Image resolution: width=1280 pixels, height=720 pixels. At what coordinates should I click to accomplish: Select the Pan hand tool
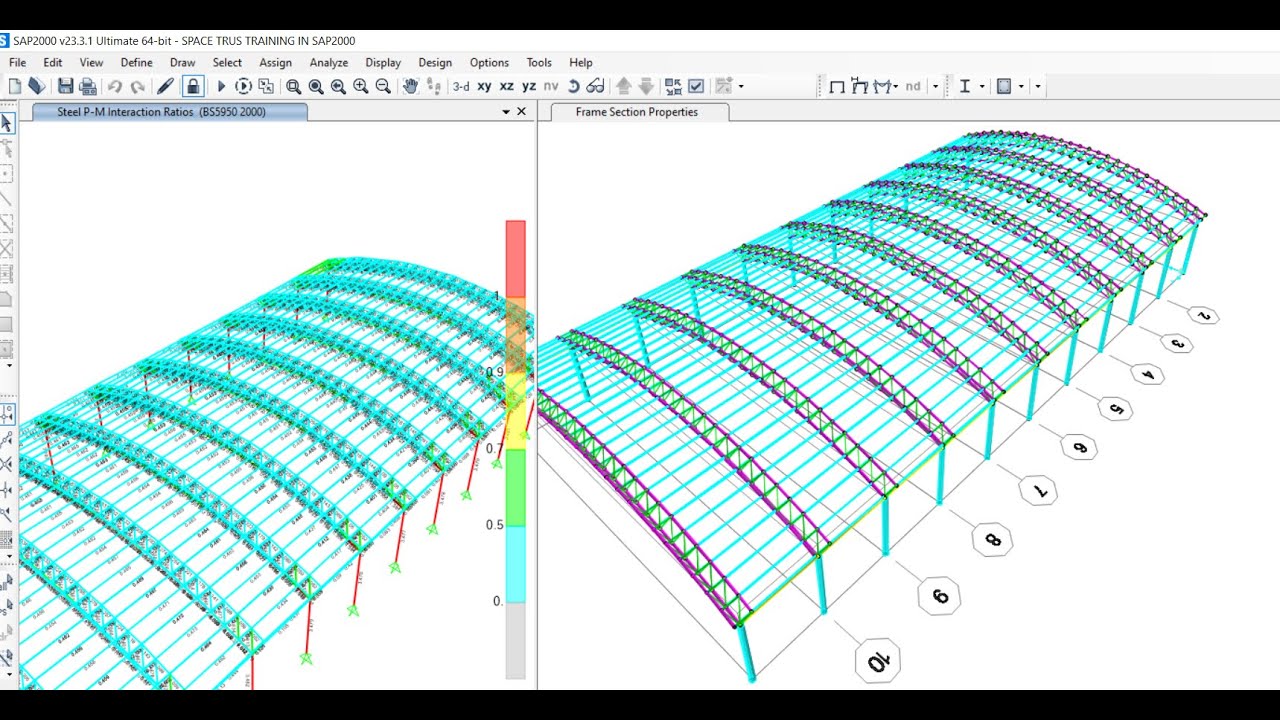(x=410, y=86)
